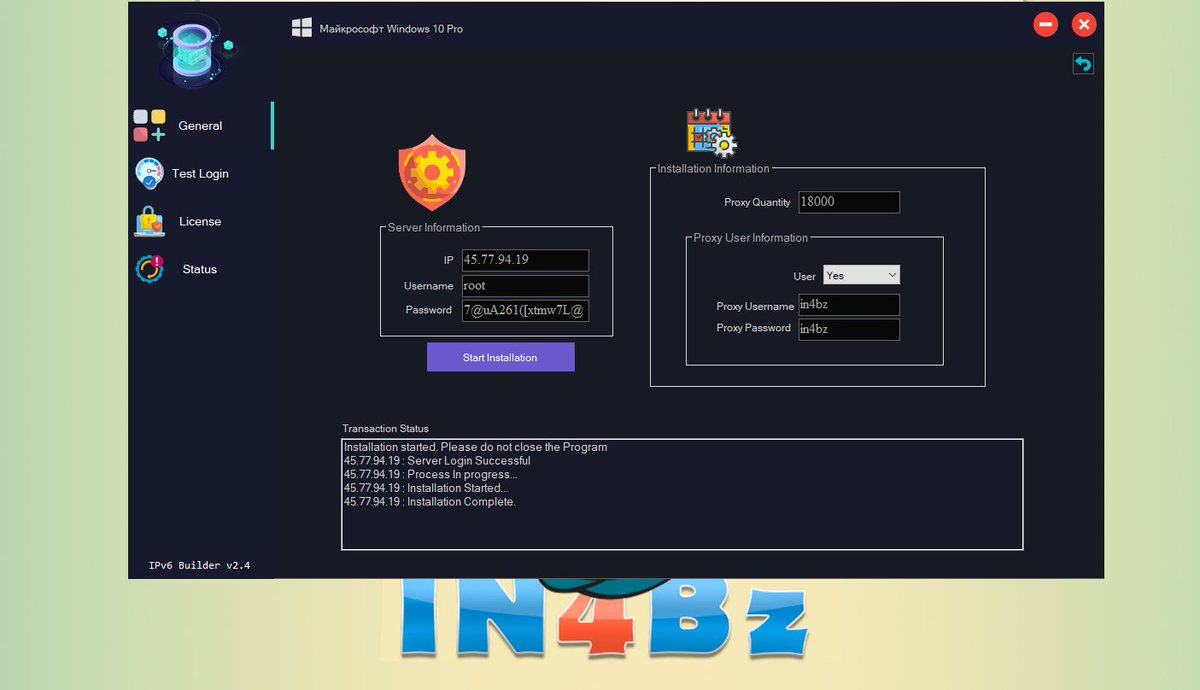Click the Transaction Status log box
Screen dimensions: 1200x690
[x=682, y=494]
